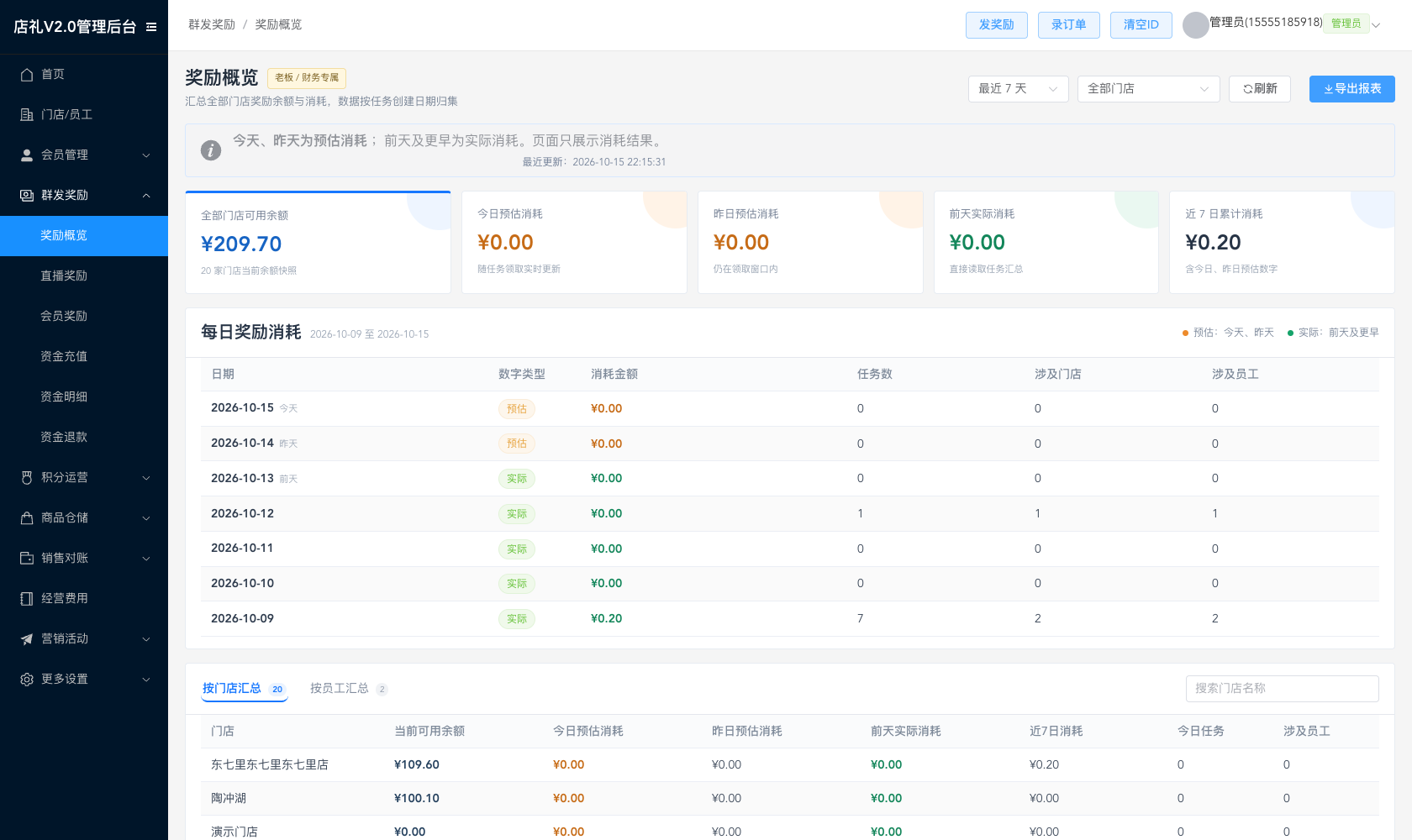Open the 首页 home icon
The image size is (1412, 840).
[x=27, y=74]
